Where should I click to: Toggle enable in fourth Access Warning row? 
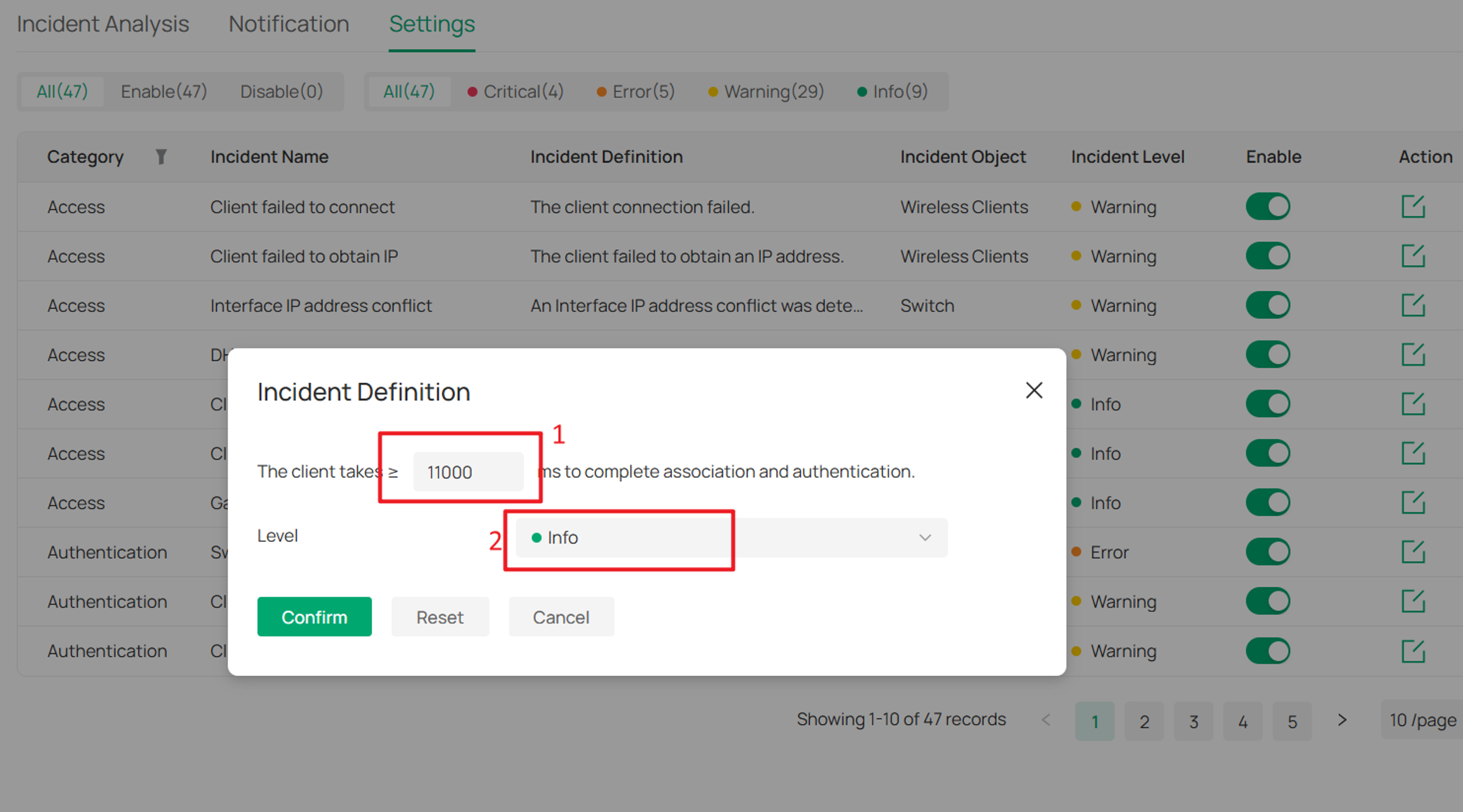click(x=1268, y=354)
